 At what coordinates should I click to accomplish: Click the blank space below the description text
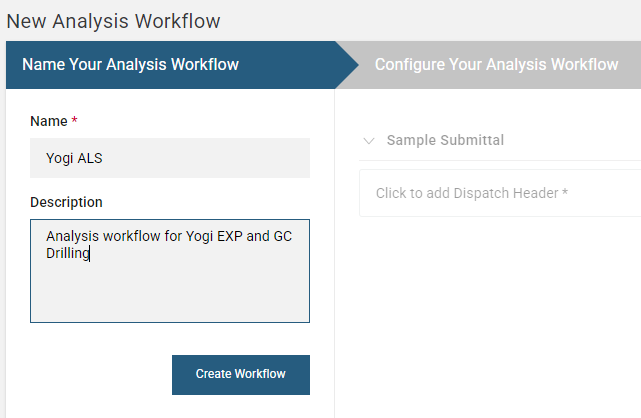pos(170,295)
